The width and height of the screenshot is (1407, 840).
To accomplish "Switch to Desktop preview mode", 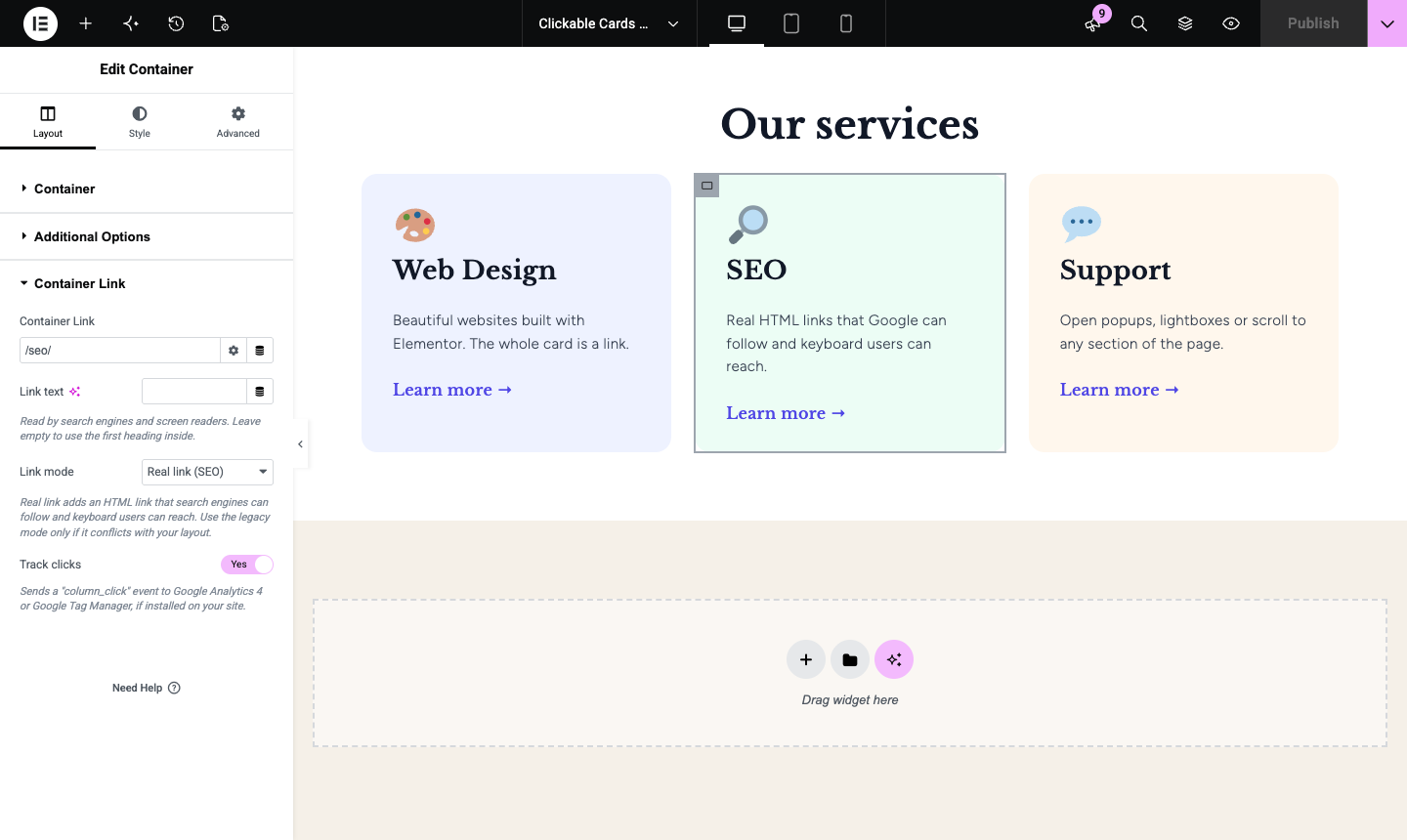I will tap(737, 23).
